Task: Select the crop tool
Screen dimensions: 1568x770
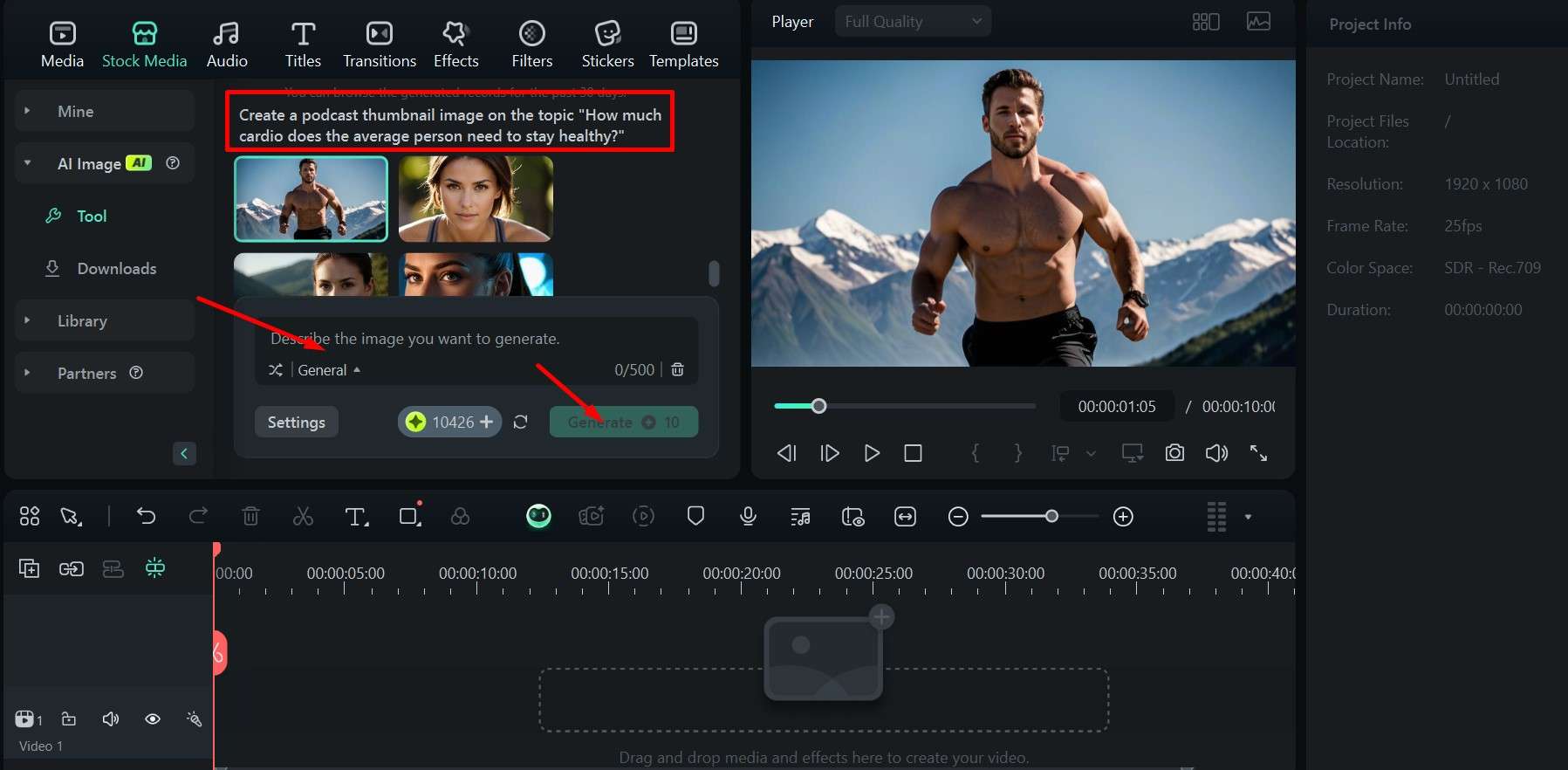Action: (410, 515)
